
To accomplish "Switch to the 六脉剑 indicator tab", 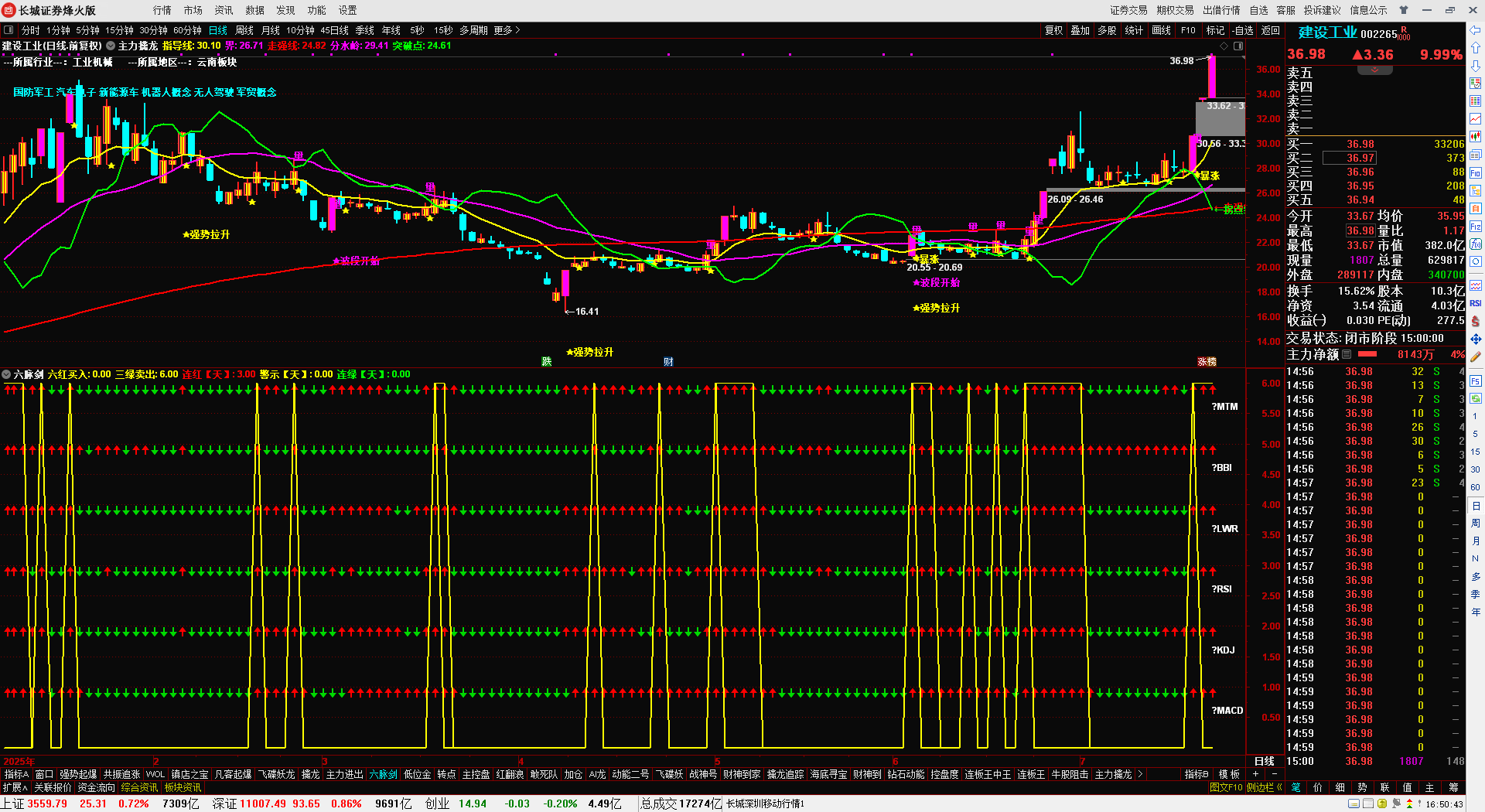I will pyautogui.click(x=384, y=774).
